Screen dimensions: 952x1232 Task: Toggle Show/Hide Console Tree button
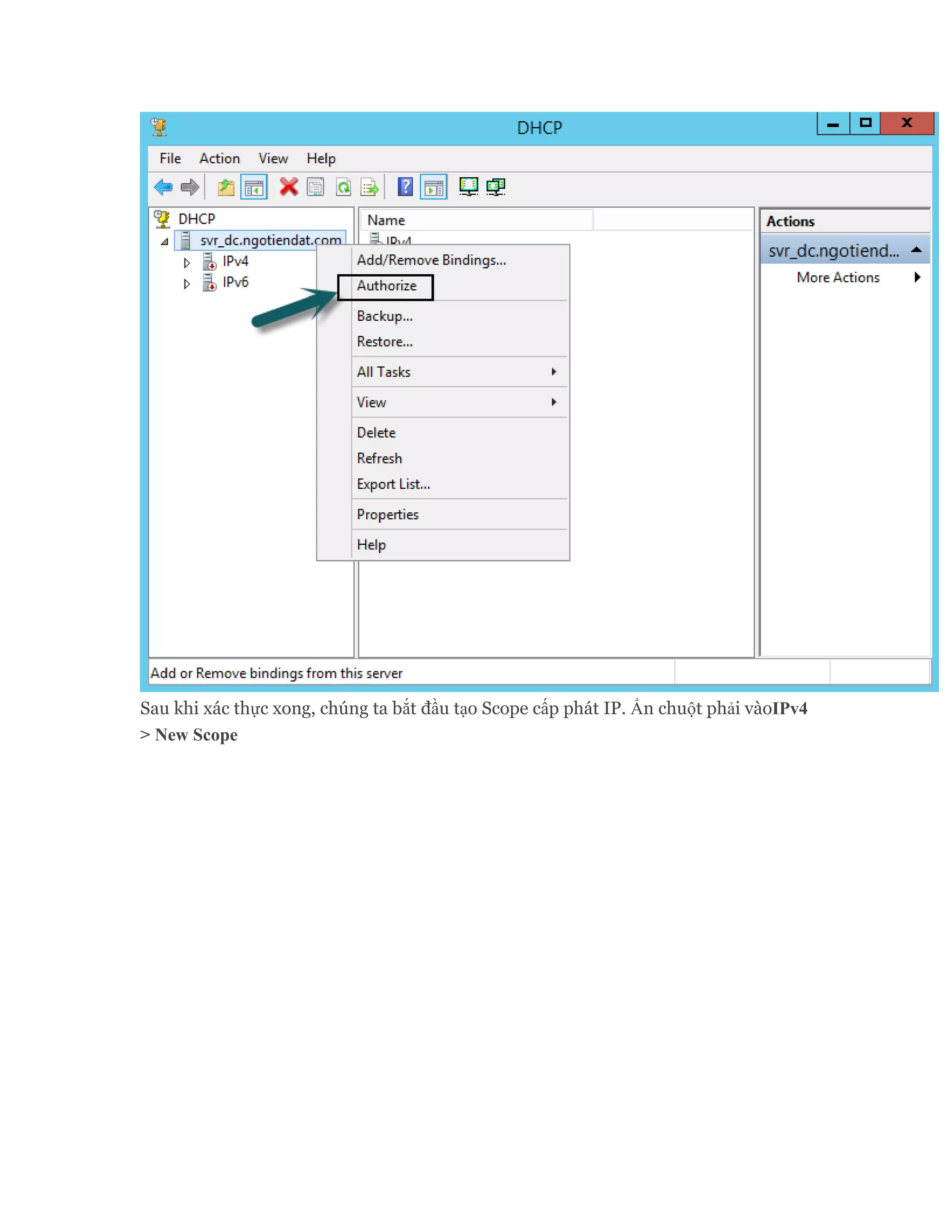[254, 187]
